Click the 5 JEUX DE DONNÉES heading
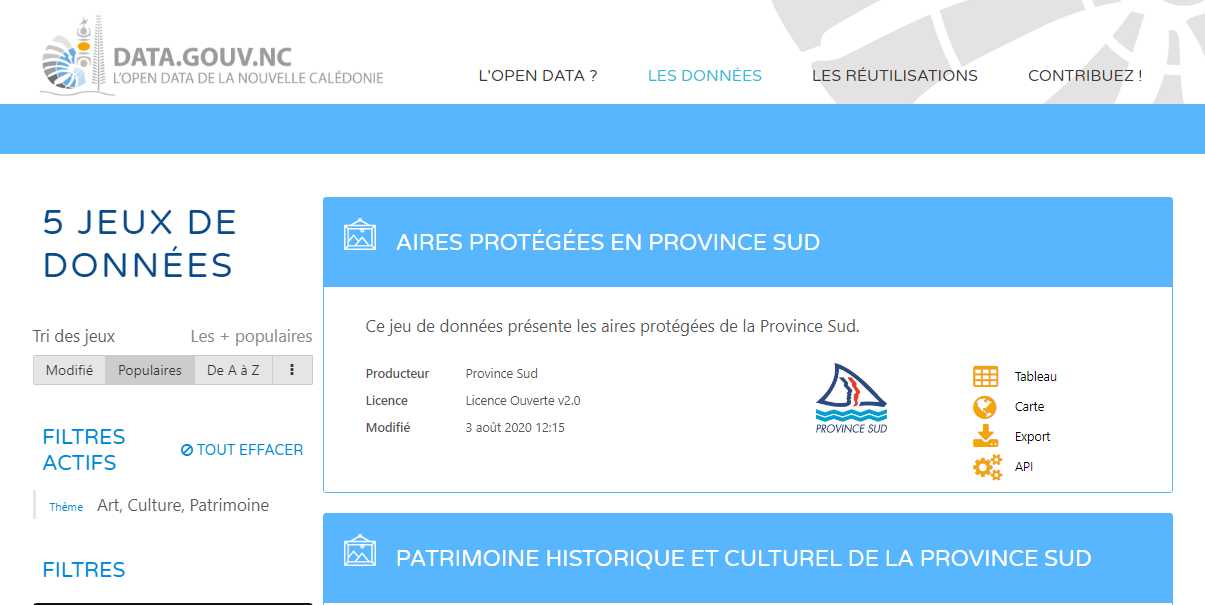The height and width of the screenshot is (605, 1205). click(140, 243)
